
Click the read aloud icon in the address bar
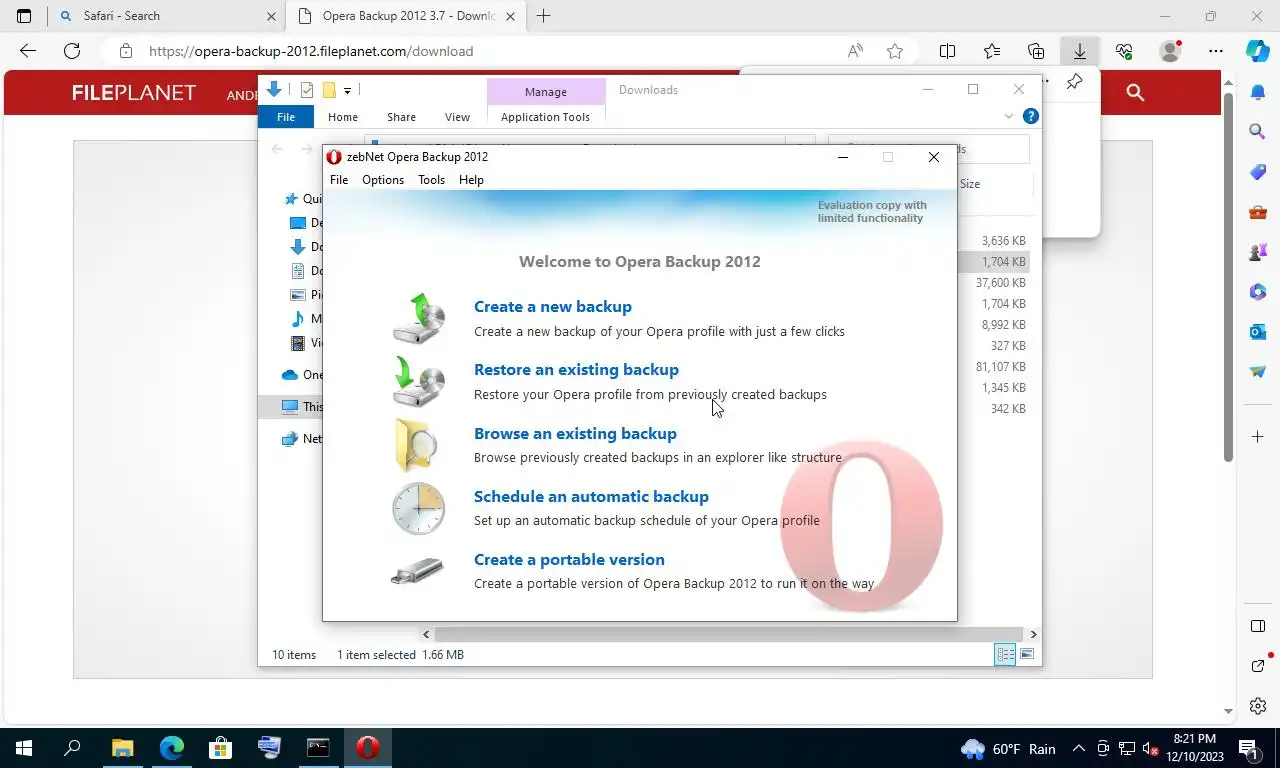click(x=855, y=51)
